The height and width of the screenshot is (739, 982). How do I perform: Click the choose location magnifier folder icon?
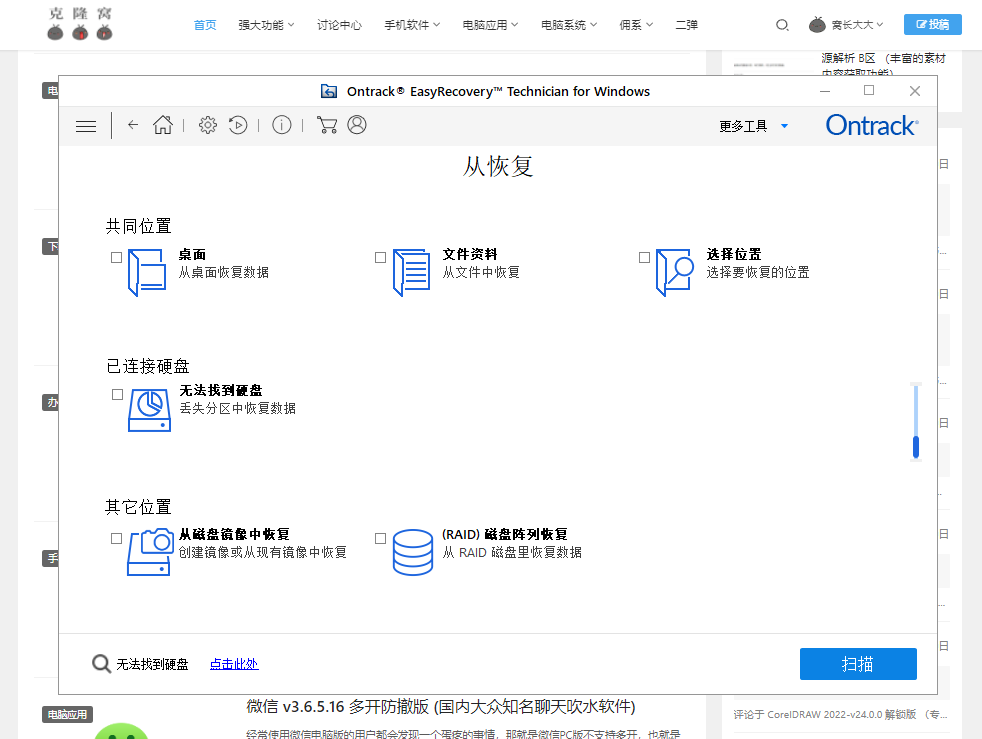[675, 272]
